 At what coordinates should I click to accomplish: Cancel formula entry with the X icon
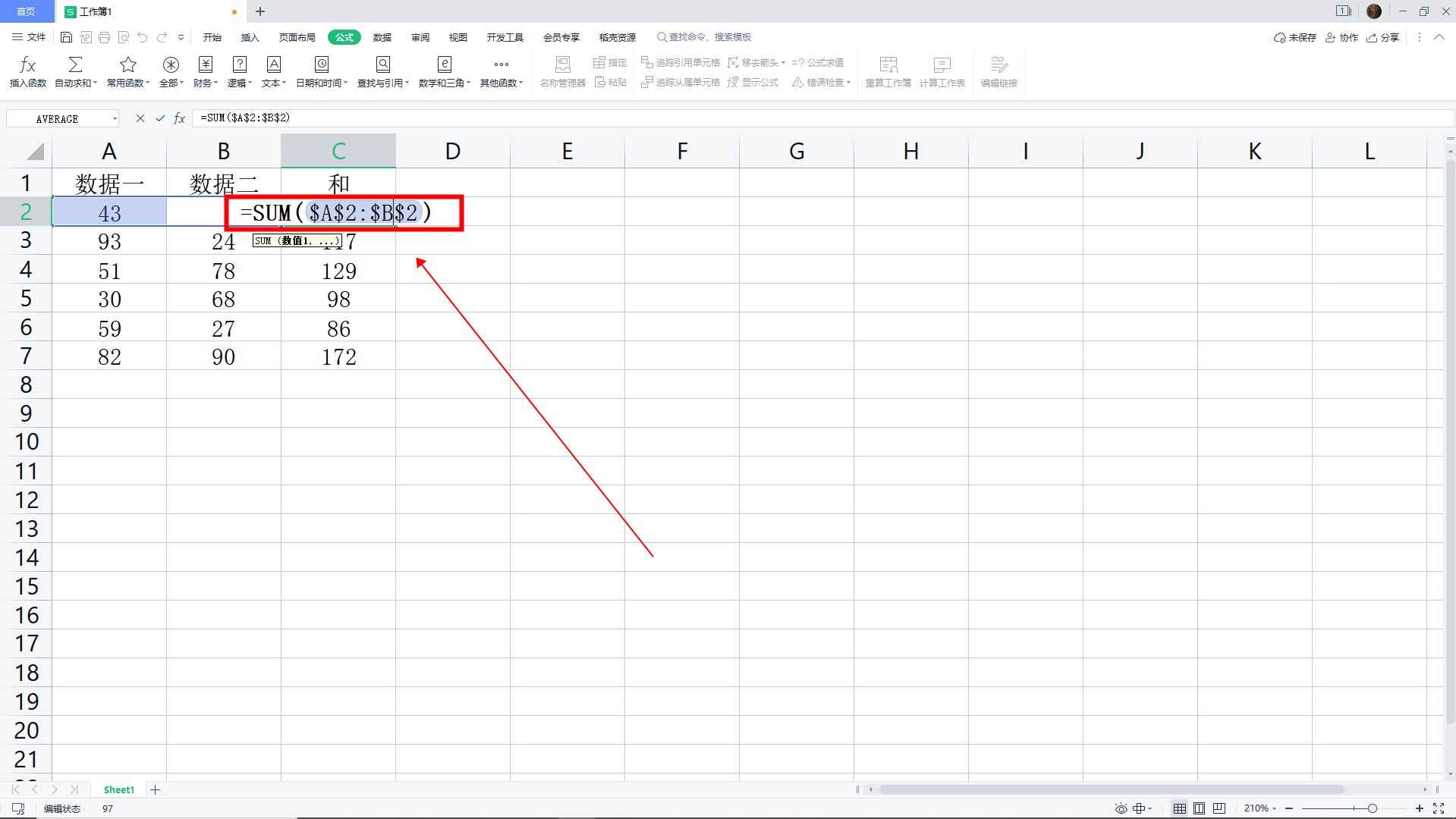[x=140, y=118]
